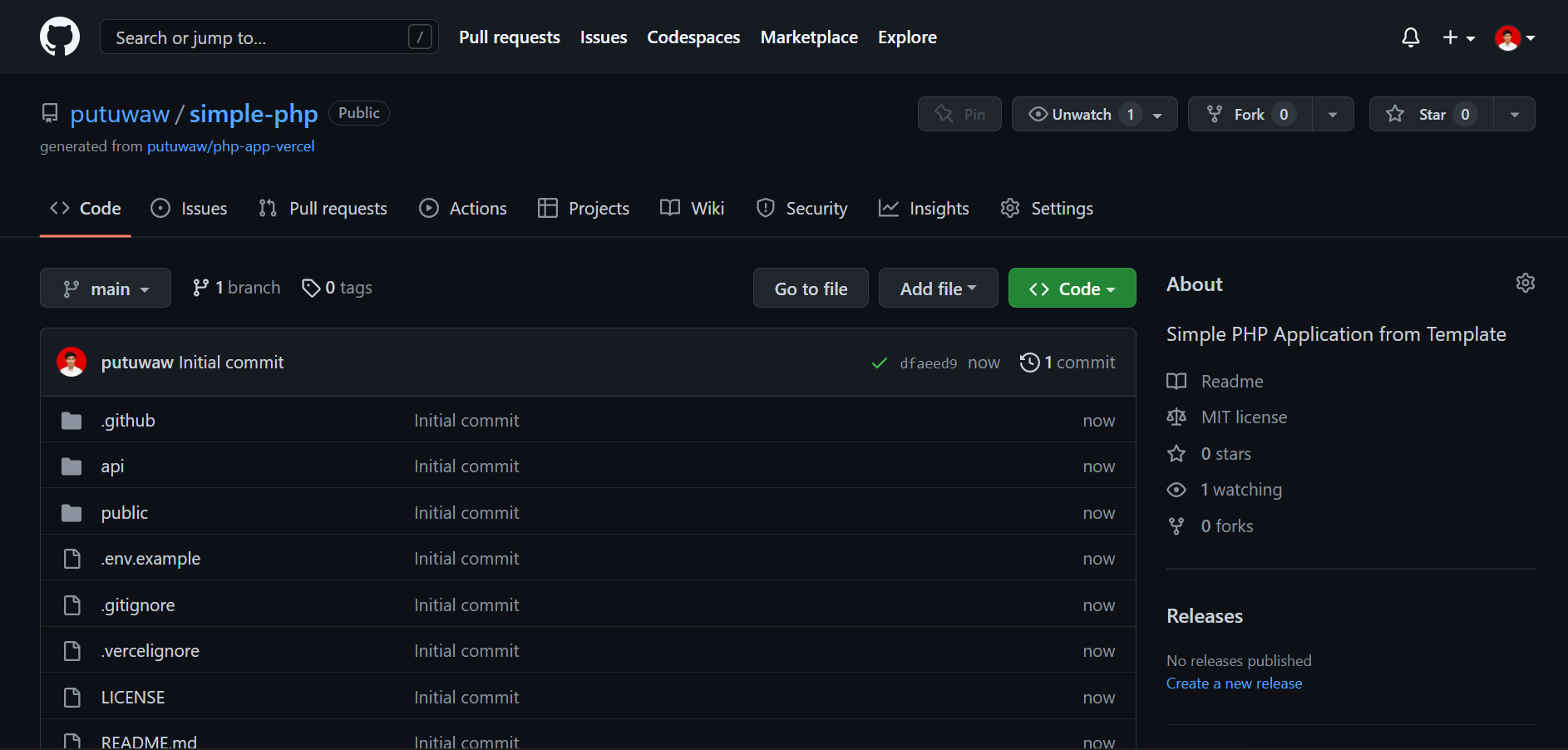This screenshot has height=750, width=1568.
Task: Switch to the repository Issues tab
Action: coord(189,209)
